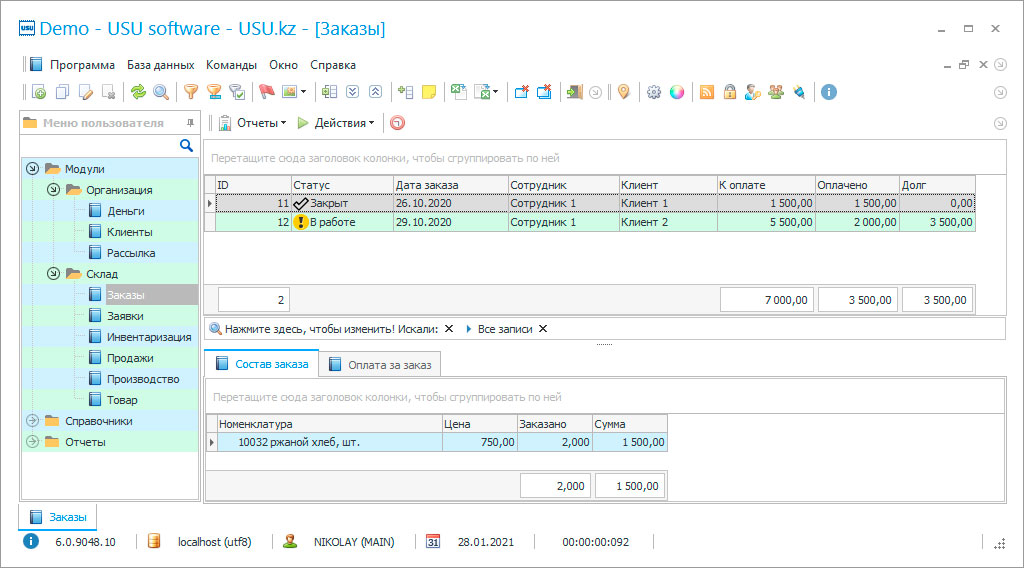The image size is (1024, 568).
Task: Open the Команды menu
Action: [231, 65]
